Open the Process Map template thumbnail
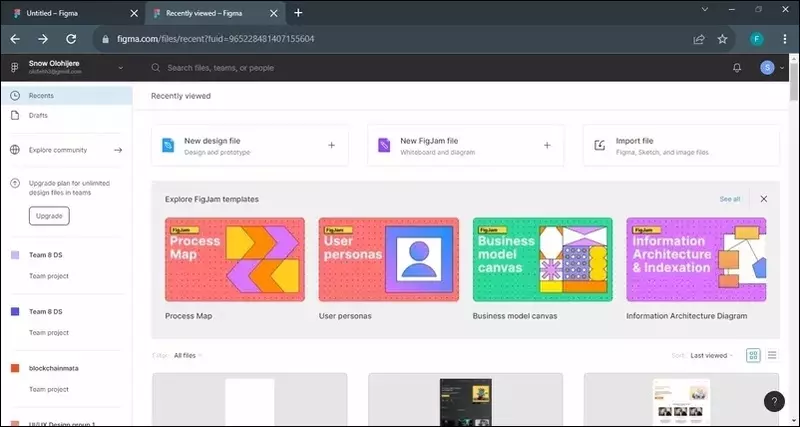Image resolution: width=800 pixels, height=427 pixels. tap(235, 260)
